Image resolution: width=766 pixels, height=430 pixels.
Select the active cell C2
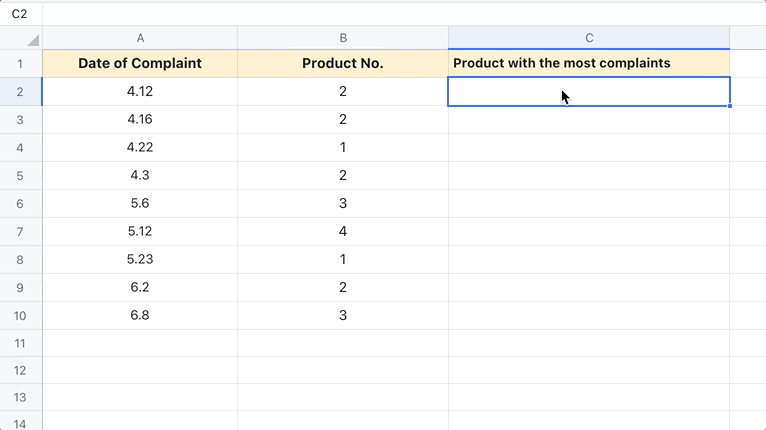click(x=589, y=91)
